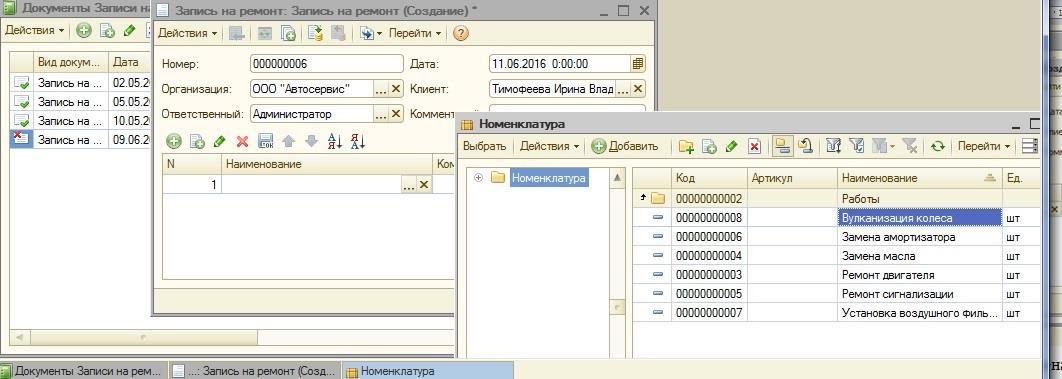Click Дата column header in documents list

tap(129, 62)
